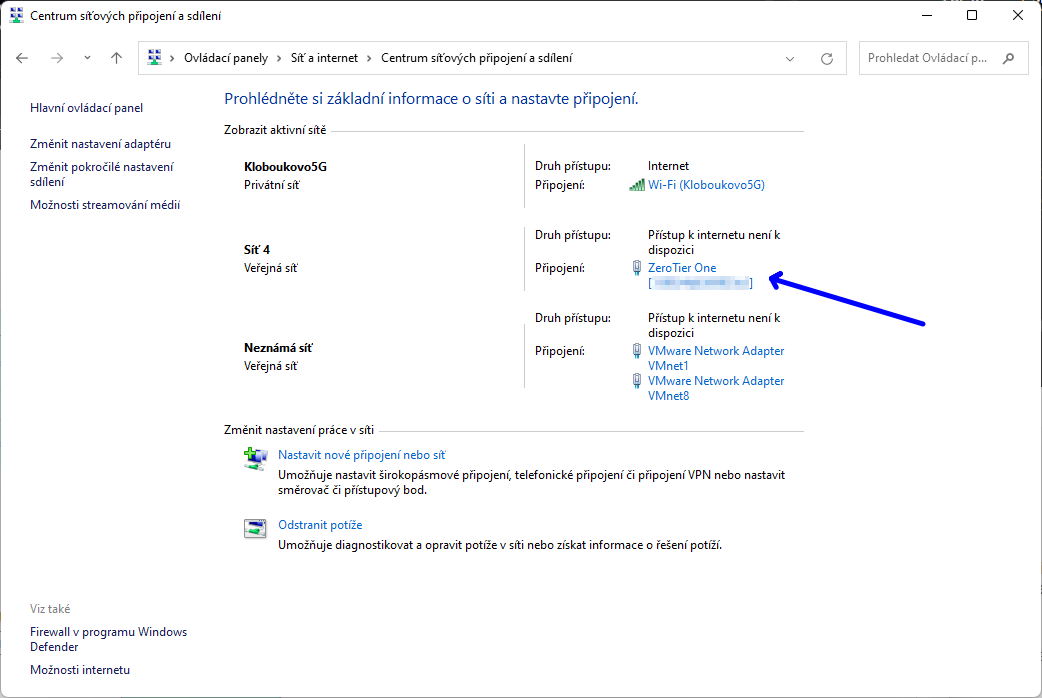Click the page heading Prohlédněte si základní informace
Viewport: 1042px width, 698px height.
pos(431,98)
